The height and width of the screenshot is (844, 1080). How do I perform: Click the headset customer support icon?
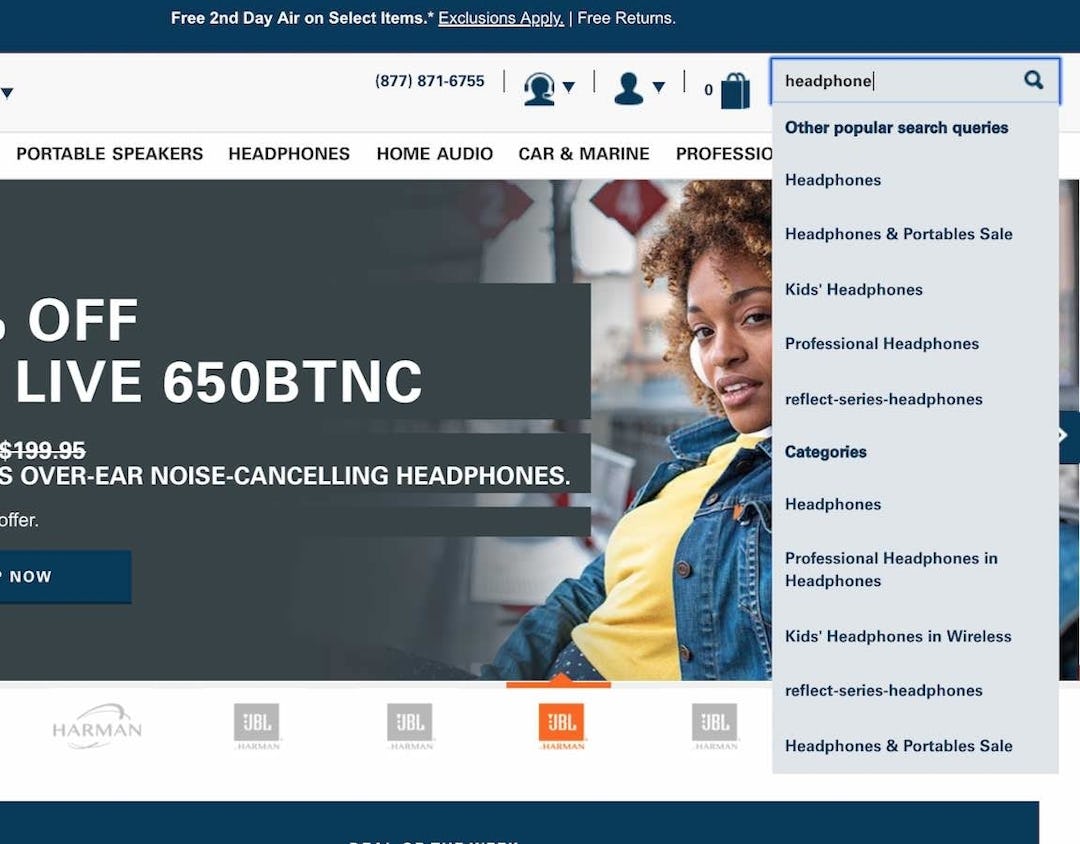tap(539, 88)
